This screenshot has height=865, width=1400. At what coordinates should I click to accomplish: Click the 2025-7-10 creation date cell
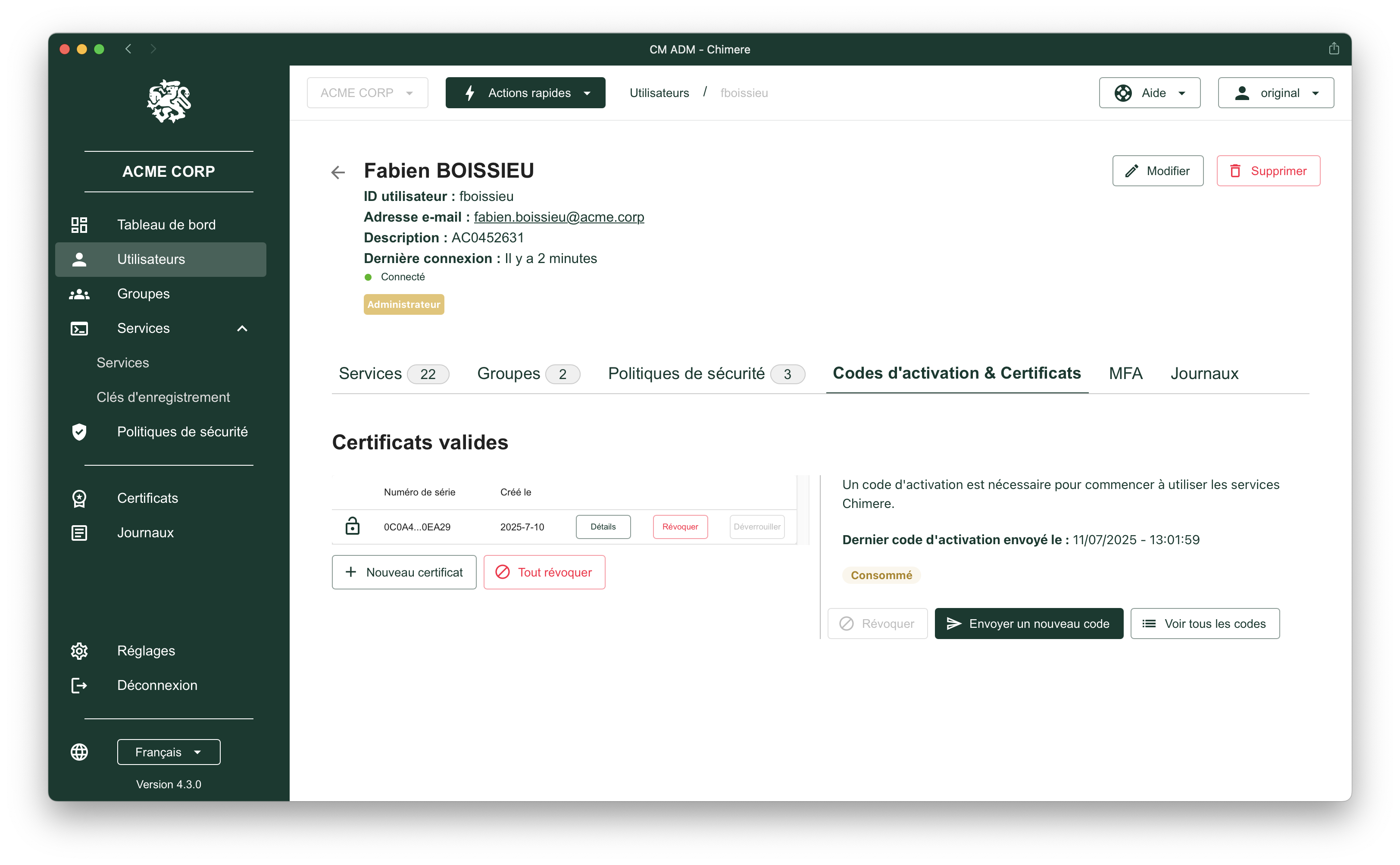[x=522, y=527]
